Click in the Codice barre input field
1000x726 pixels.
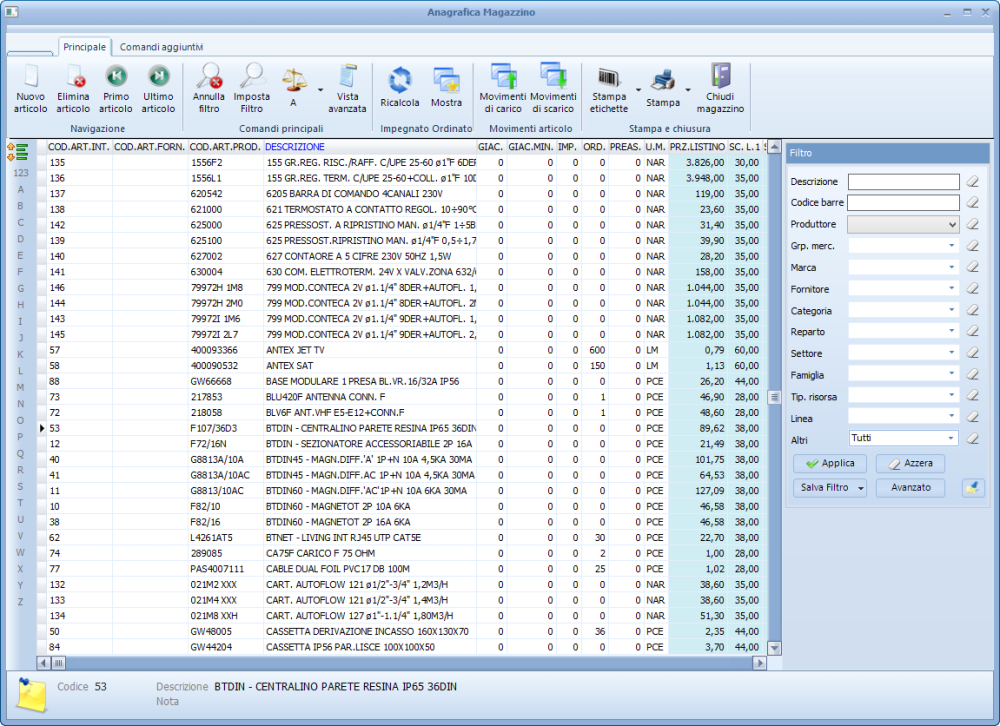(x=903, y=203)
